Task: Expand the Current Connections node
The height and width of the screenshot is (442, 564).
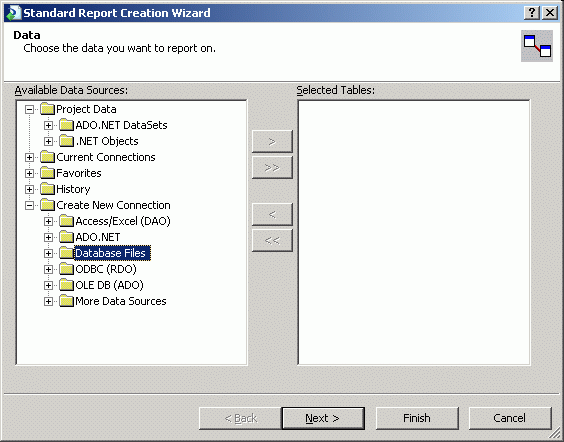Action: pos(29,157)
